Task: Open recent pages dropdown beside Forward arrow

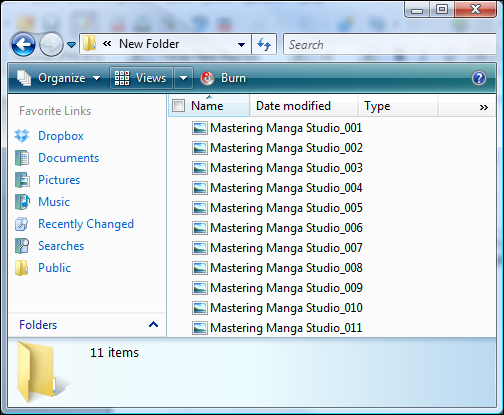Action: pos(71,44)
